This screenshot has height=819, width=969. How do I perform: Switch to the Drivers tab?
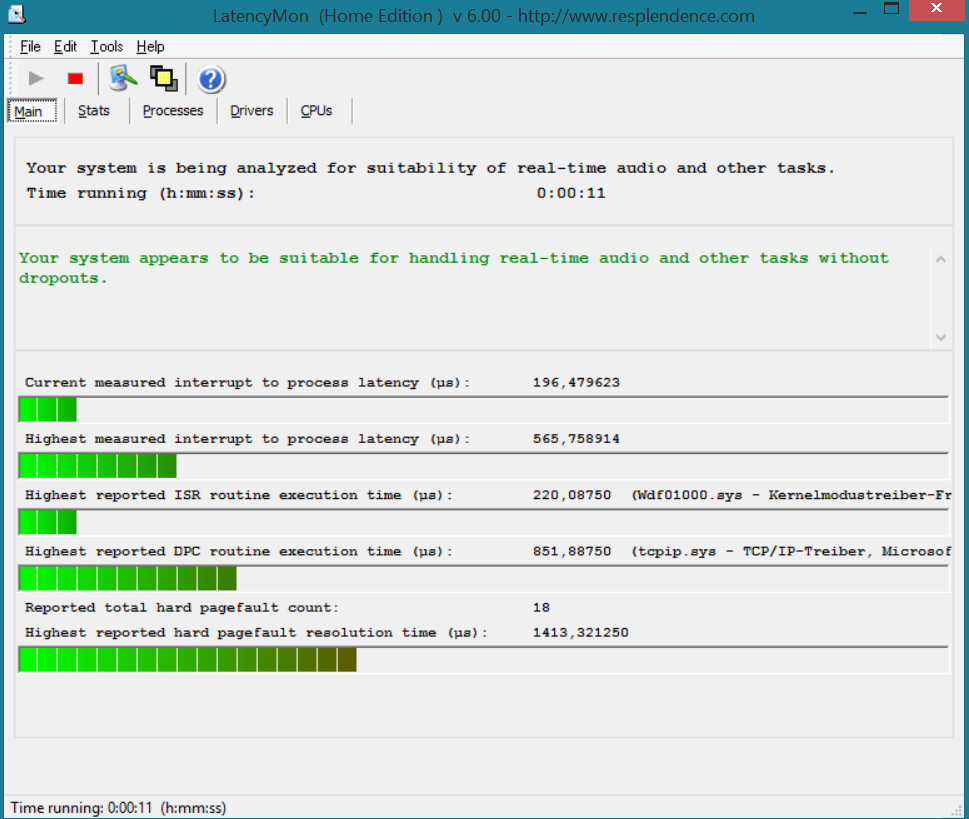pyautogui.click(x=252, y=111)
